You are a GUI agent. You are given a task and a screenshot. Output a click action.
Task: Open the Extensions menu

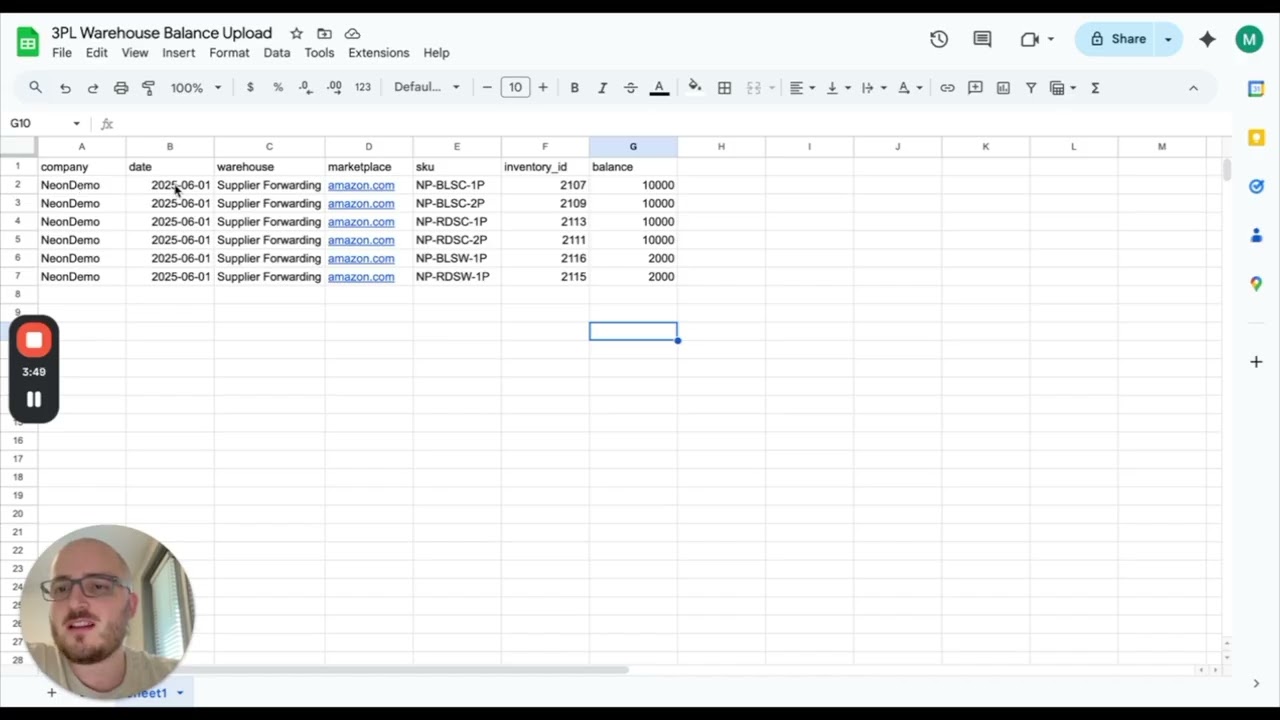[x=378, y=53]
